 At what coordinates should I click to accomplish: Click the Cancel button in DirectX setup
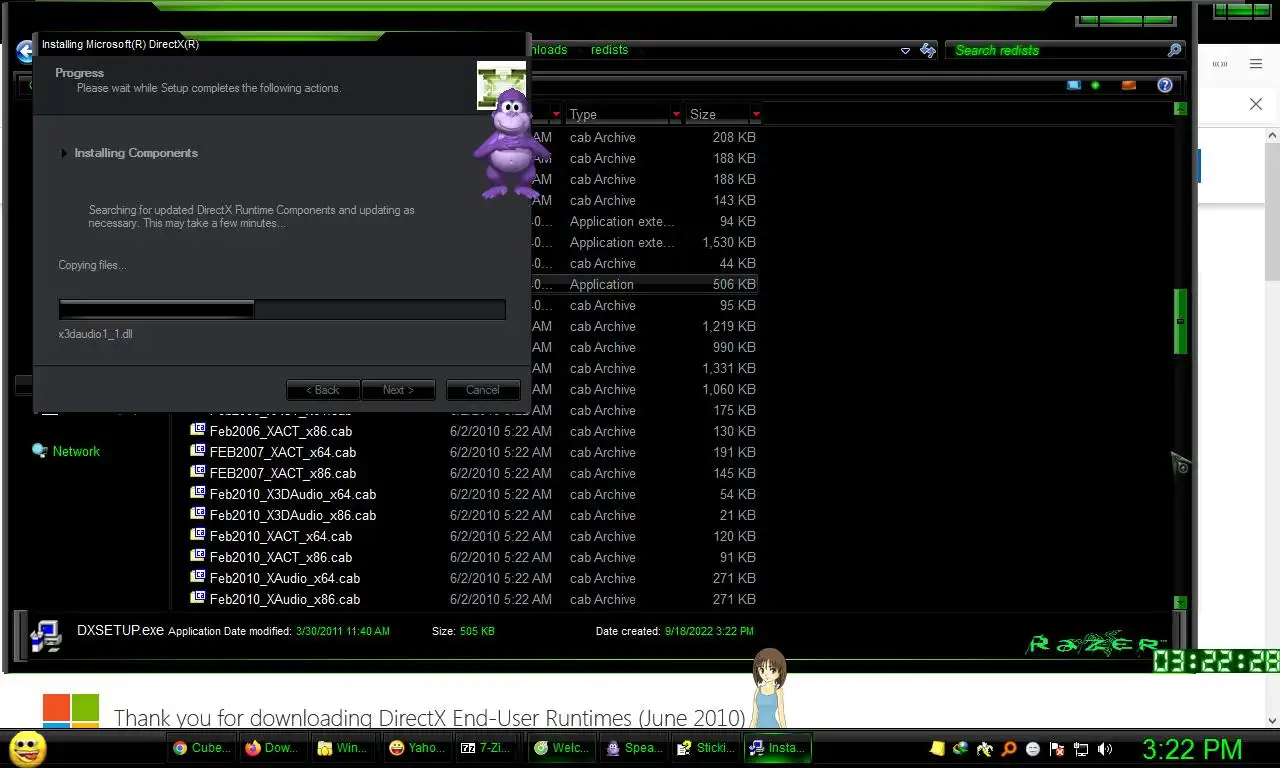483,390
